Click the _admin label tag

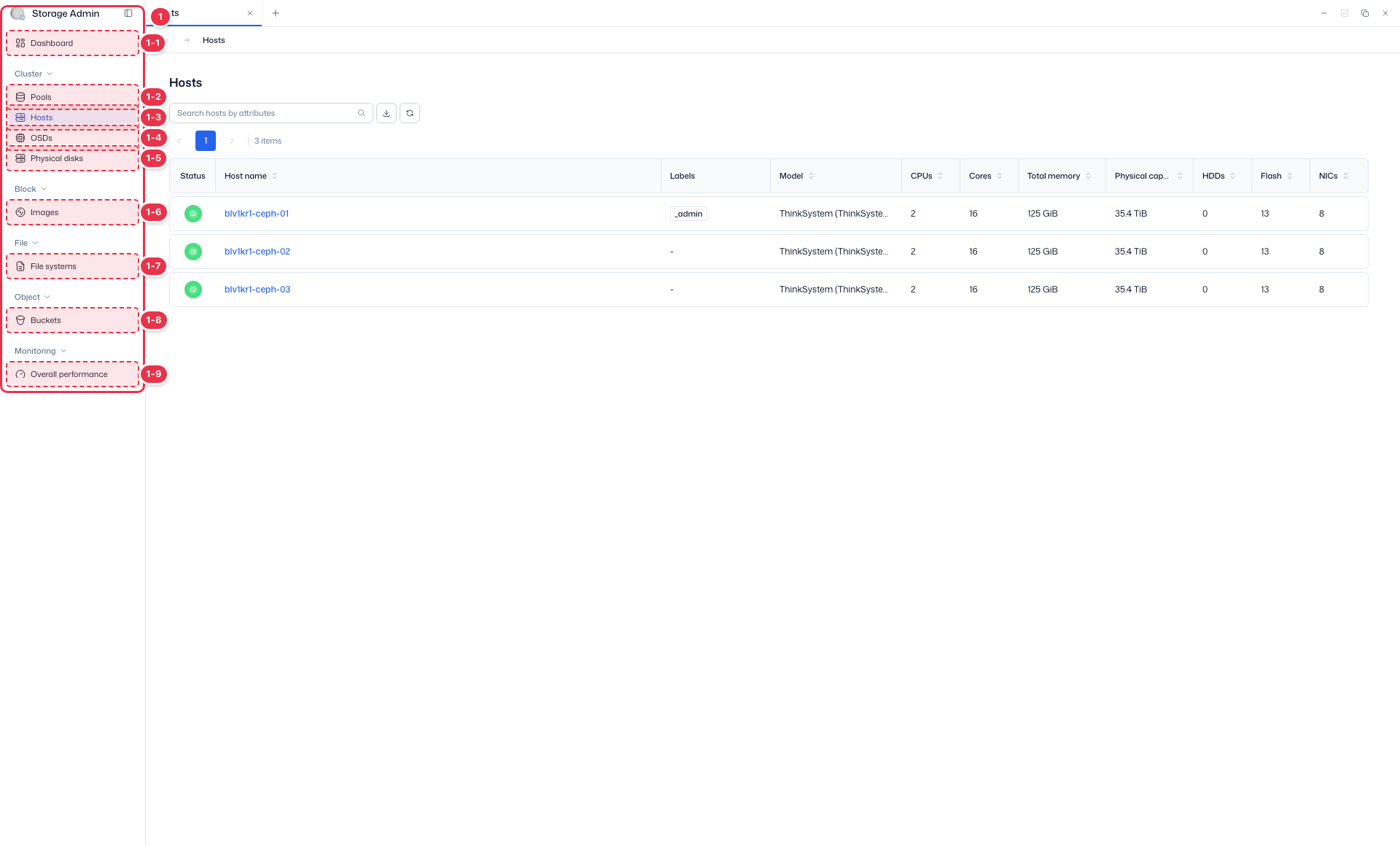(688, 214)
